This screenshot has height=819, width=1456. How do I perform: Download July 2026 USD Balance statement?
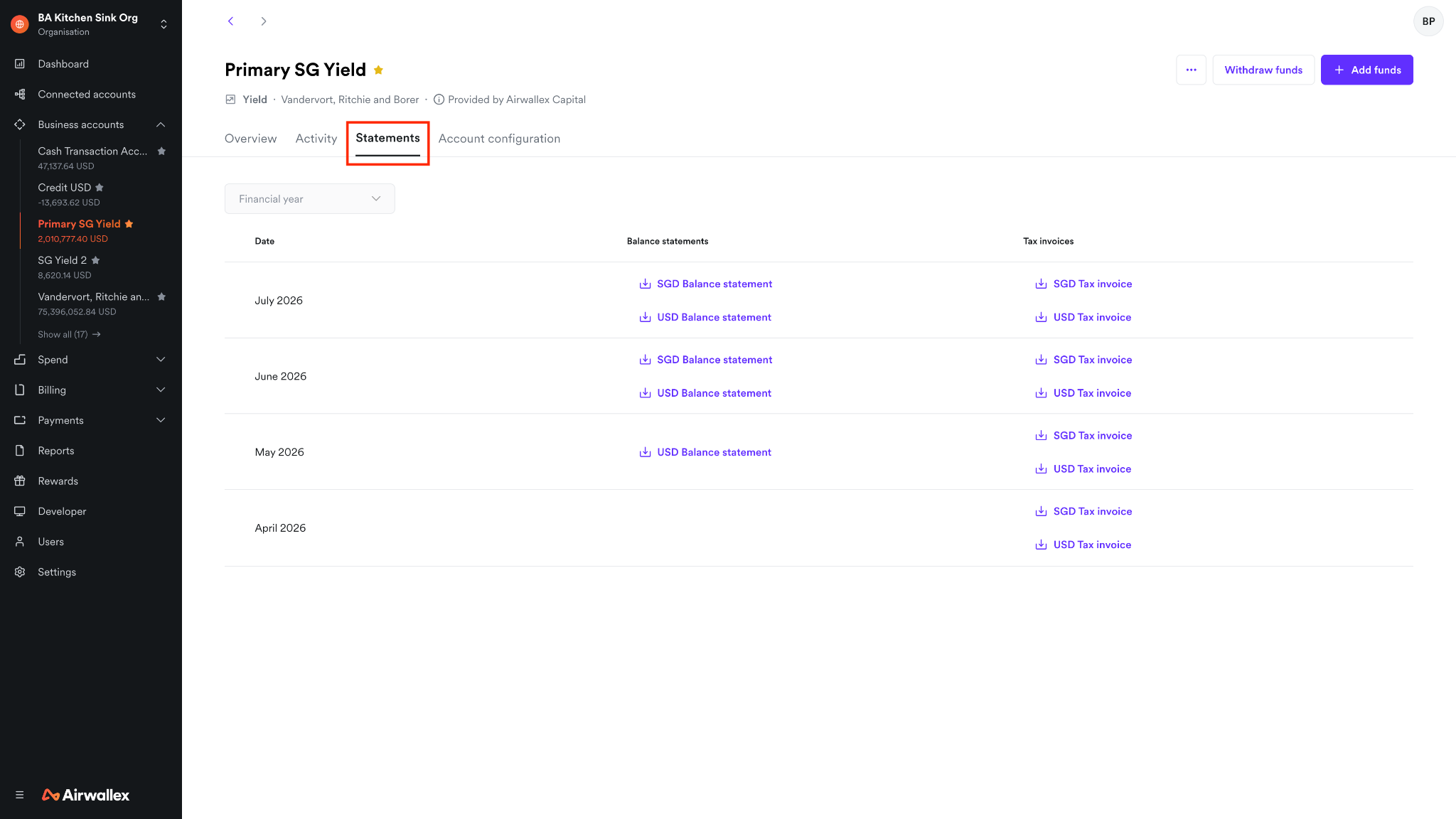705,317
